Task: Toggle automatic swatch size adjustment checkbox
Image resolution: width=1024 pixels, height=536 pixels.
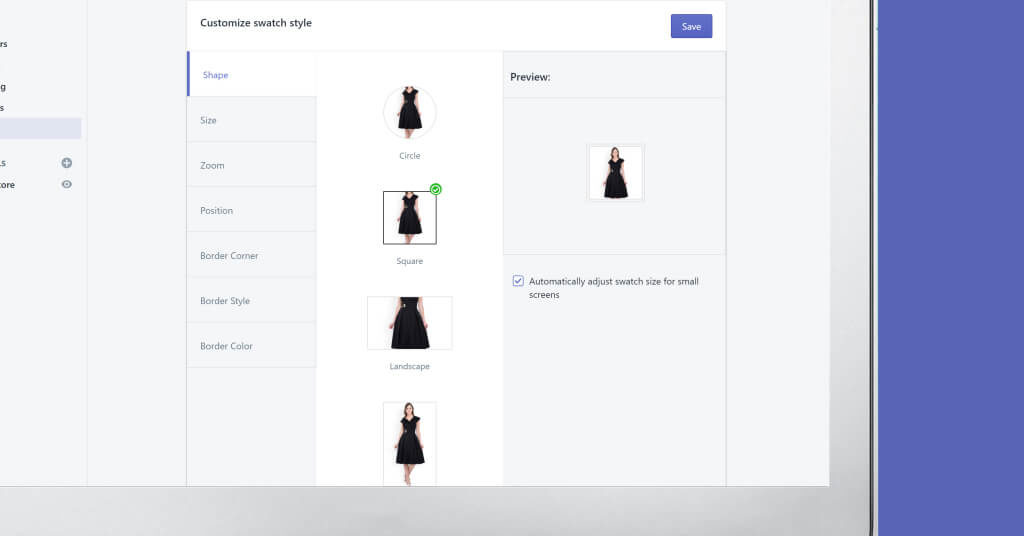Action: click(518, 282)
